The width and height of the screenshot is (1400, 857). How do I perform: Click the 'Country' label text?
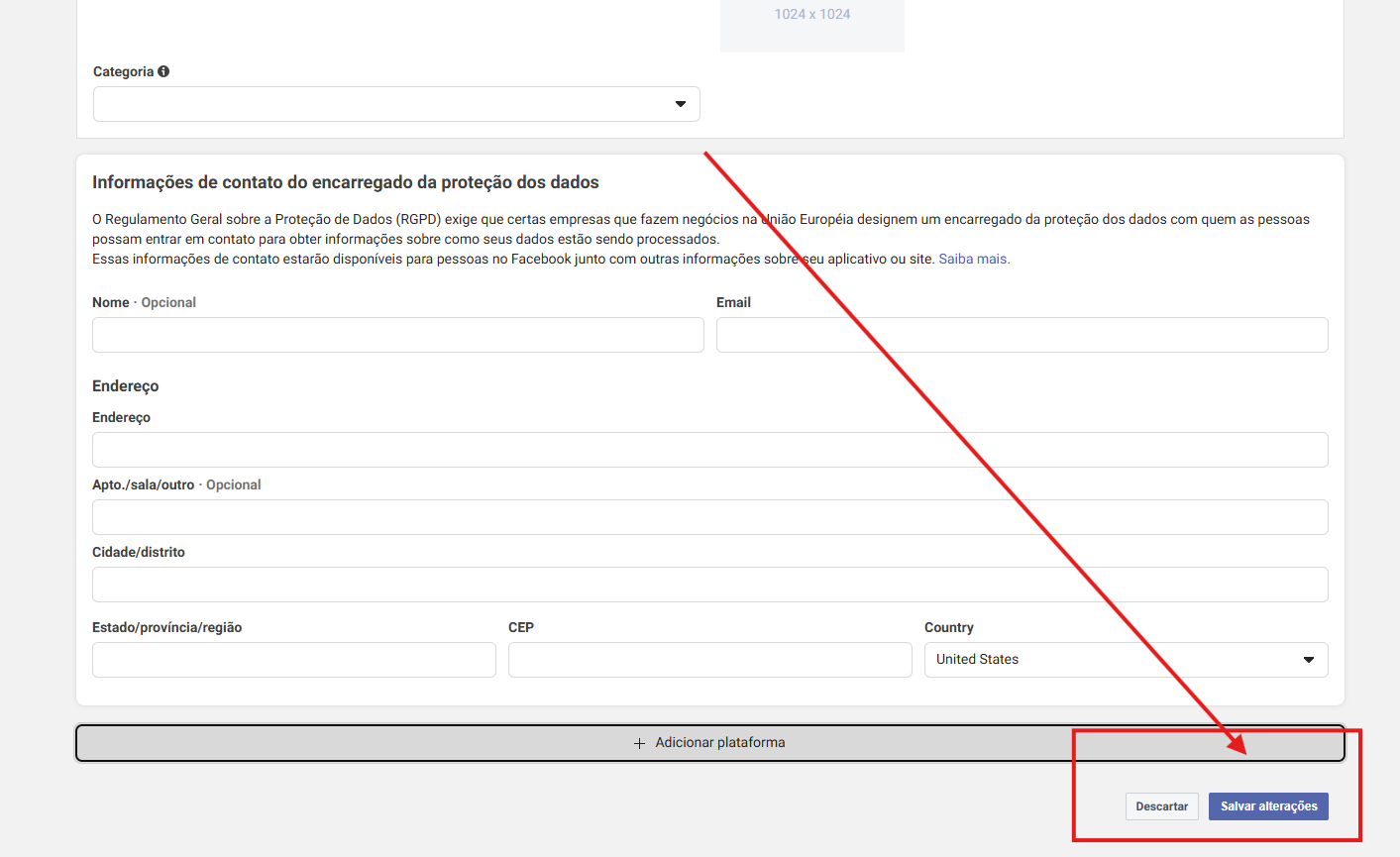949,627
